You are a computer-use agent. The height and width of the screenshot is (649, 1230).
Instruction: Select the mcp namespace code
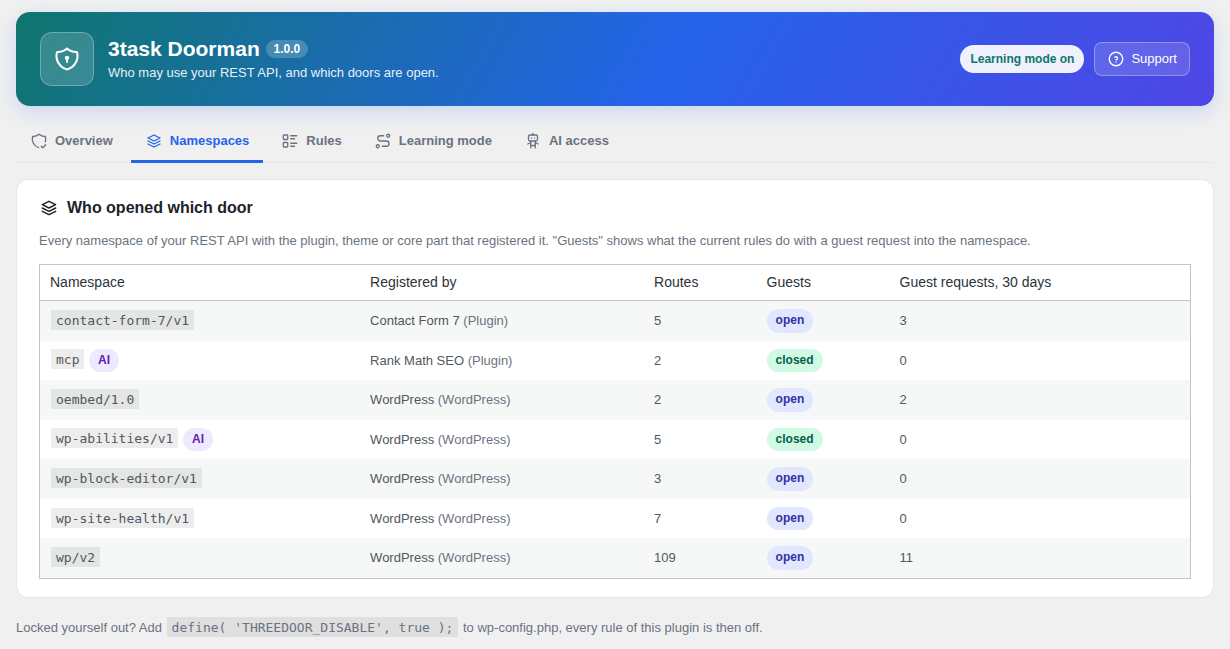pos(68,360)
